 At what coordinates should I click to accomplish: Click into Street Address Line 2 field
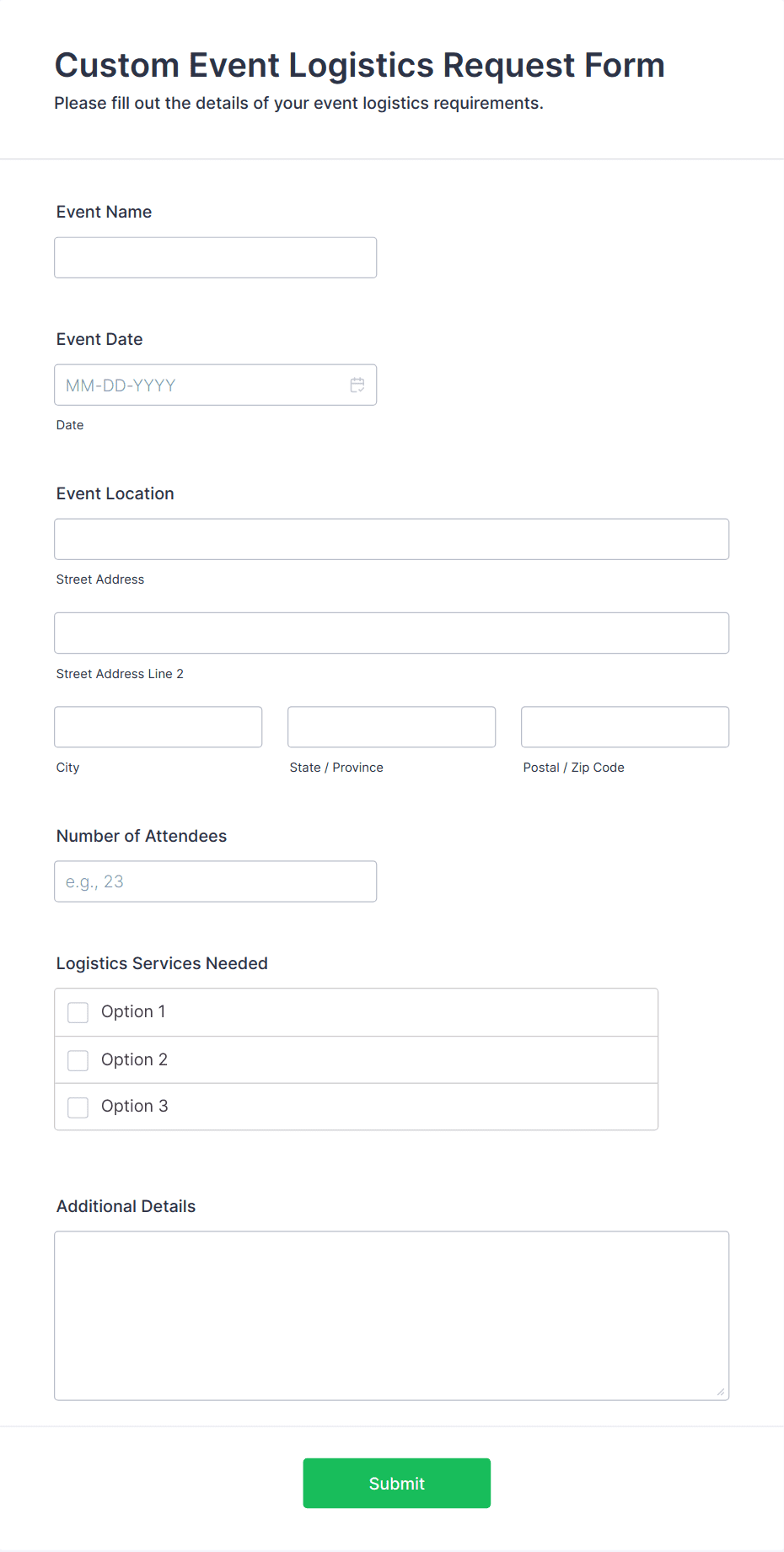pos(392,633)
